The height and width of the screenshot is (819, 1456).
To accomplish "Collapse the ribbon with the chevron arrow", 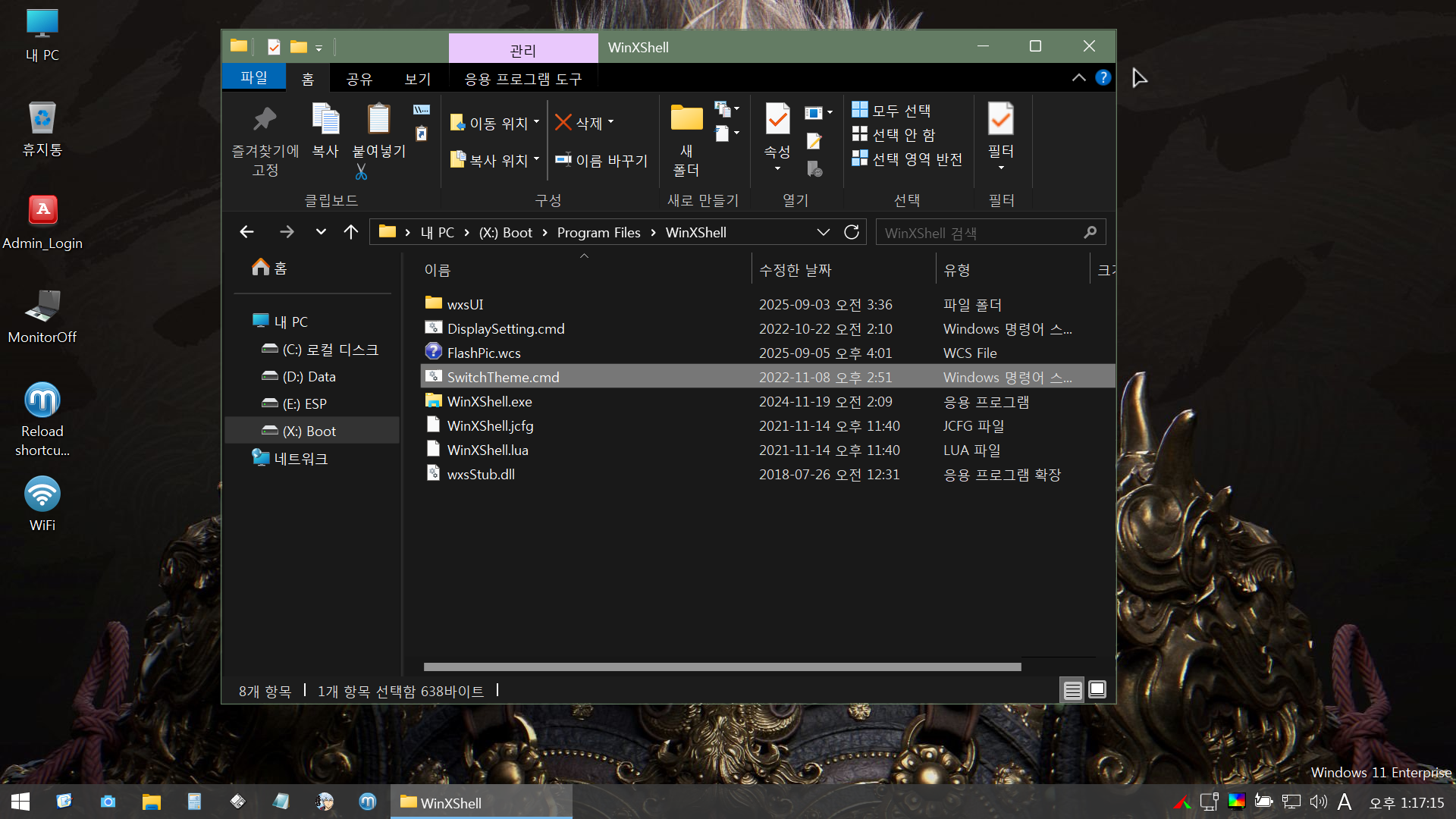I will click(x=1078, y=77).
